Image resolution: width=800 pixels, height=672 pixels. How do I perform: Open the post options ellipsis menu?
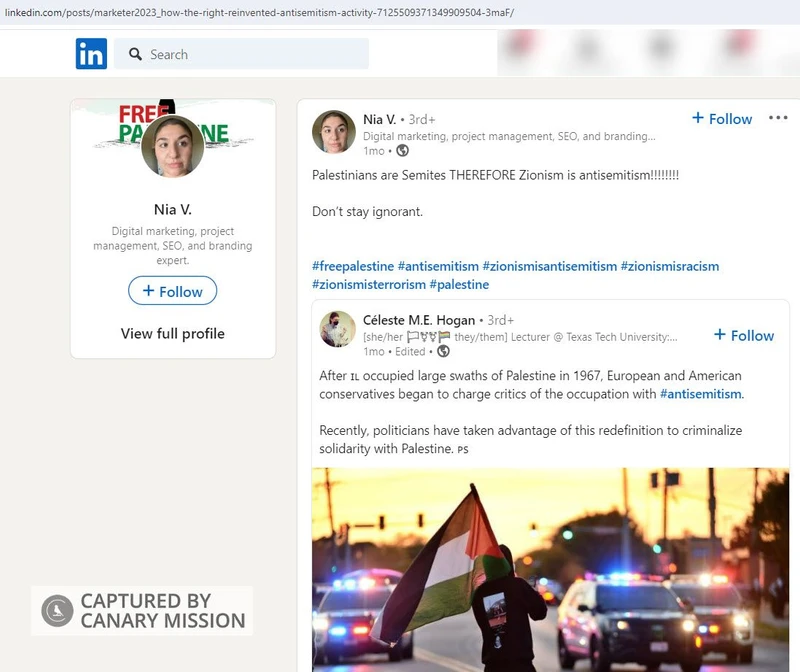778,117
